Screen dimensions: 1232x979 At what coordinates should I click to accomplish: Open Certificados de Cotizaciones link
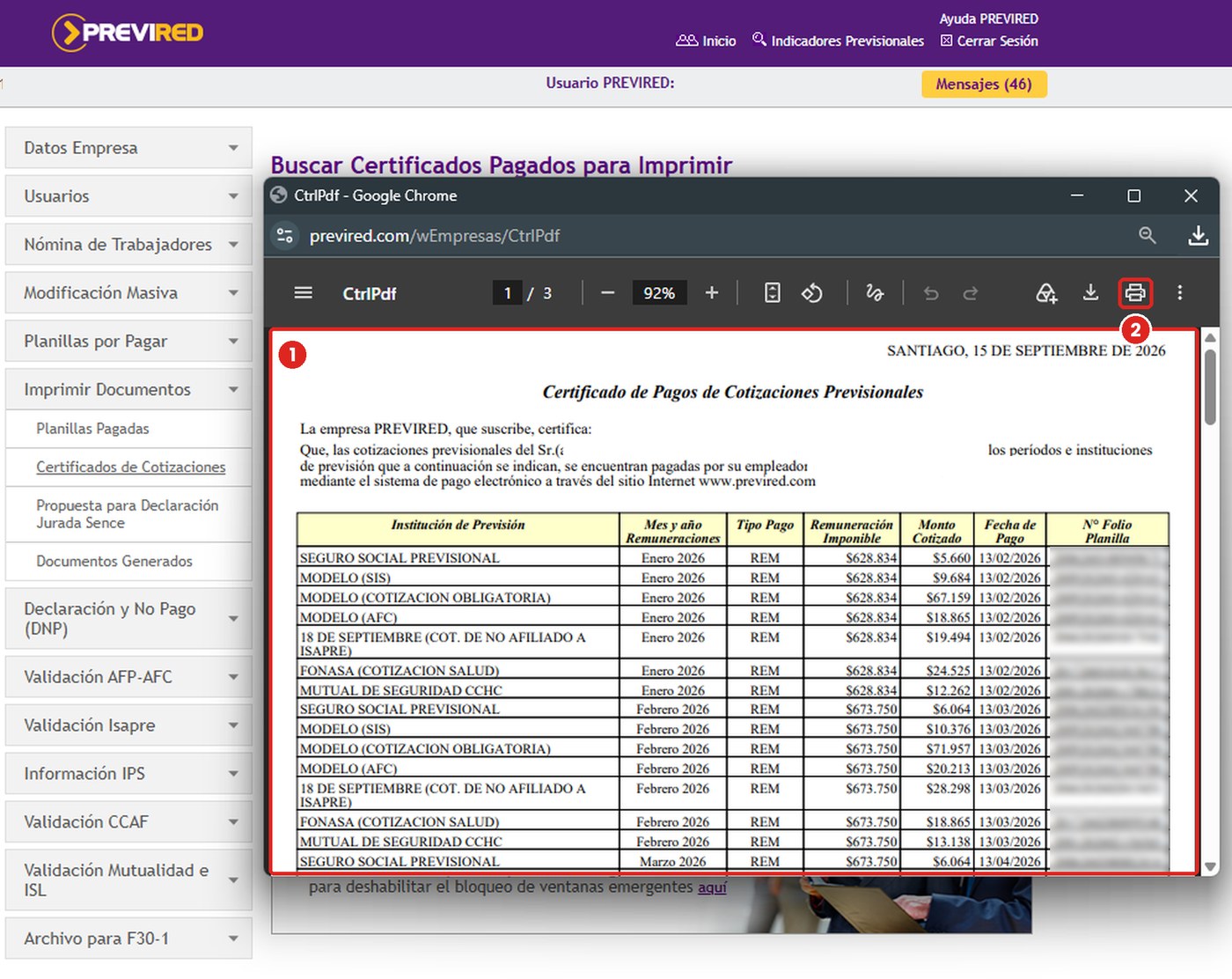click(x=130, y=467)
